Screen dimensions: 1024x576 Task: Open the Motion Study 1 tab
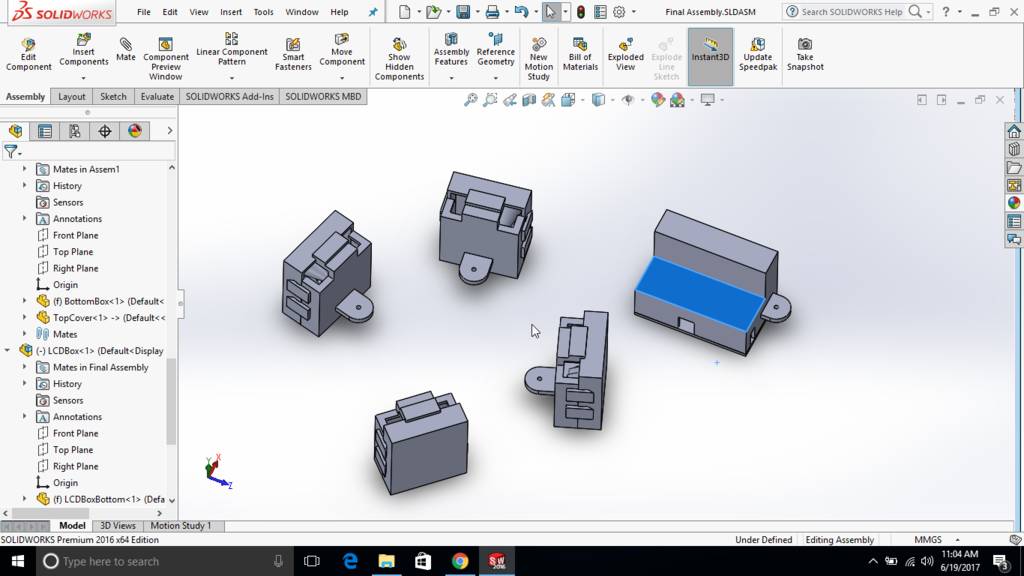[181, 526]
